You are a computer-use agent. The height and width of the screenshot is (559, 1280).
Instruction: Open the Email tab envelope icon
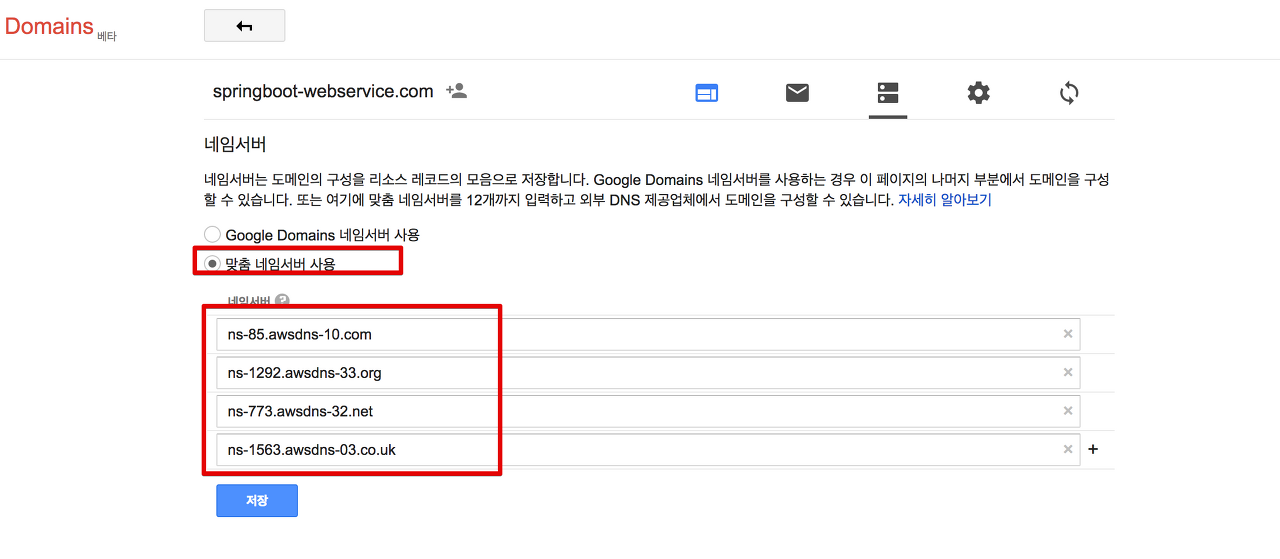(x=797, y=93)
